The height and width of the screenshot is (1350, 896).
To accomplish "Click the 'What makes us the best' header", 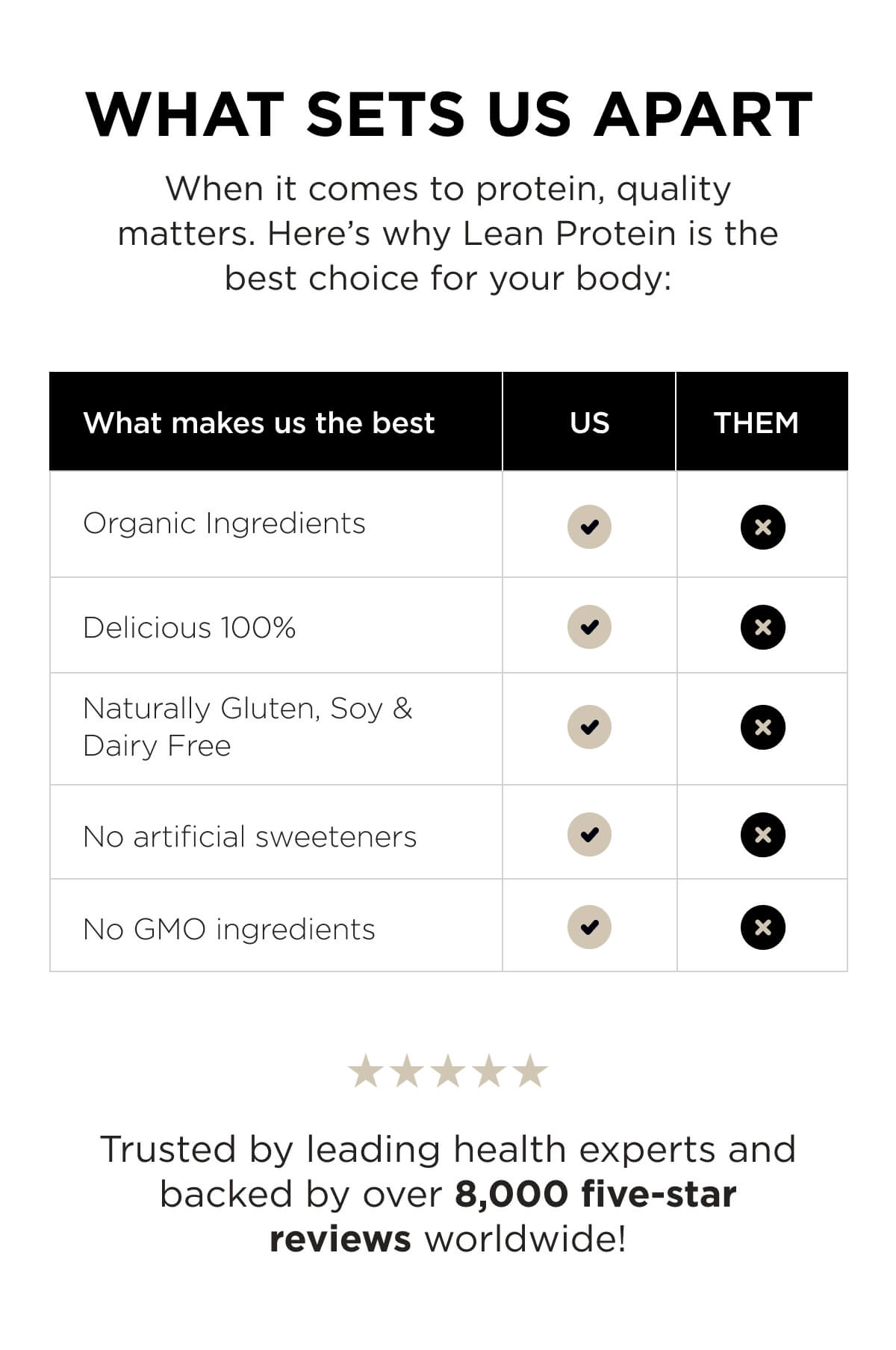I will (259, 423).
